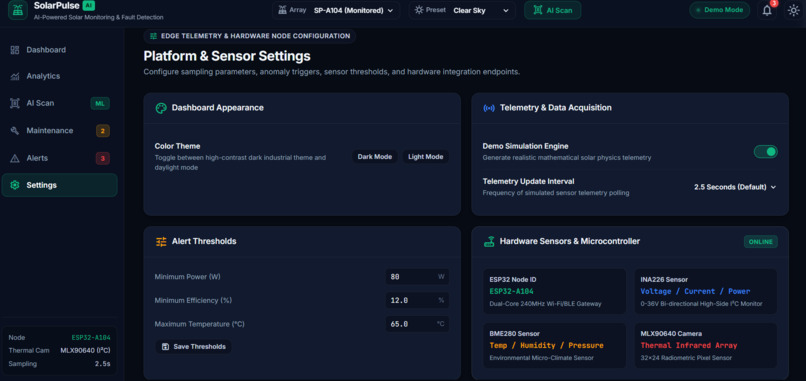Screen dimensions: 806x381
Task: Click the BME280 Sensor card
Action: click(x=555, y=345)
